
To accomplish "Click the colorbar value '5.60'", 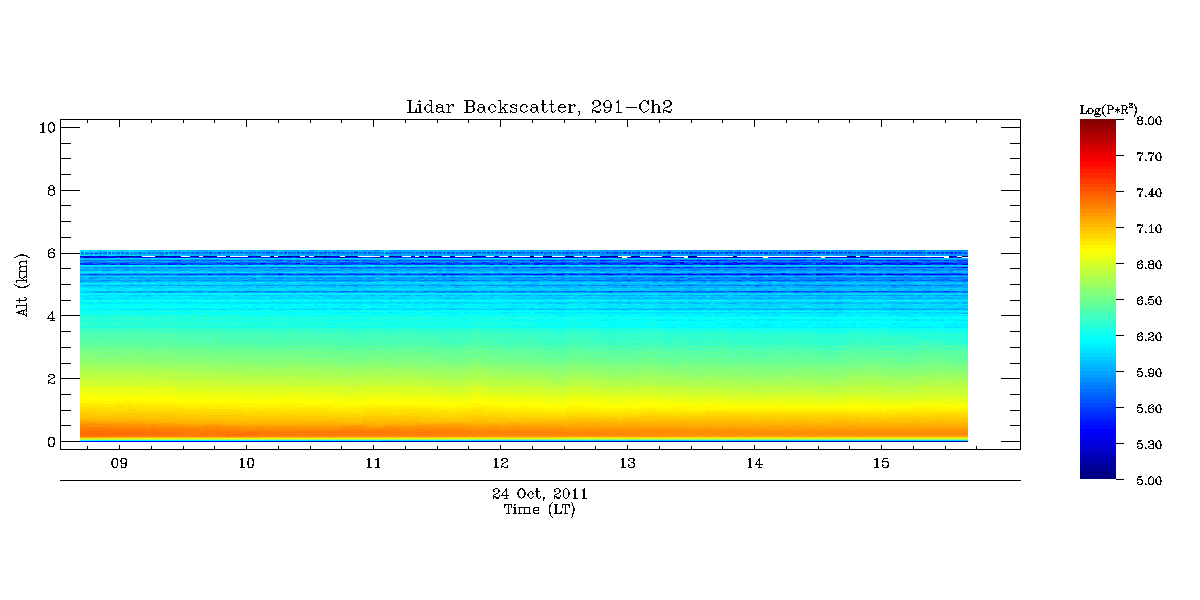I will (x=1148, y=409).
